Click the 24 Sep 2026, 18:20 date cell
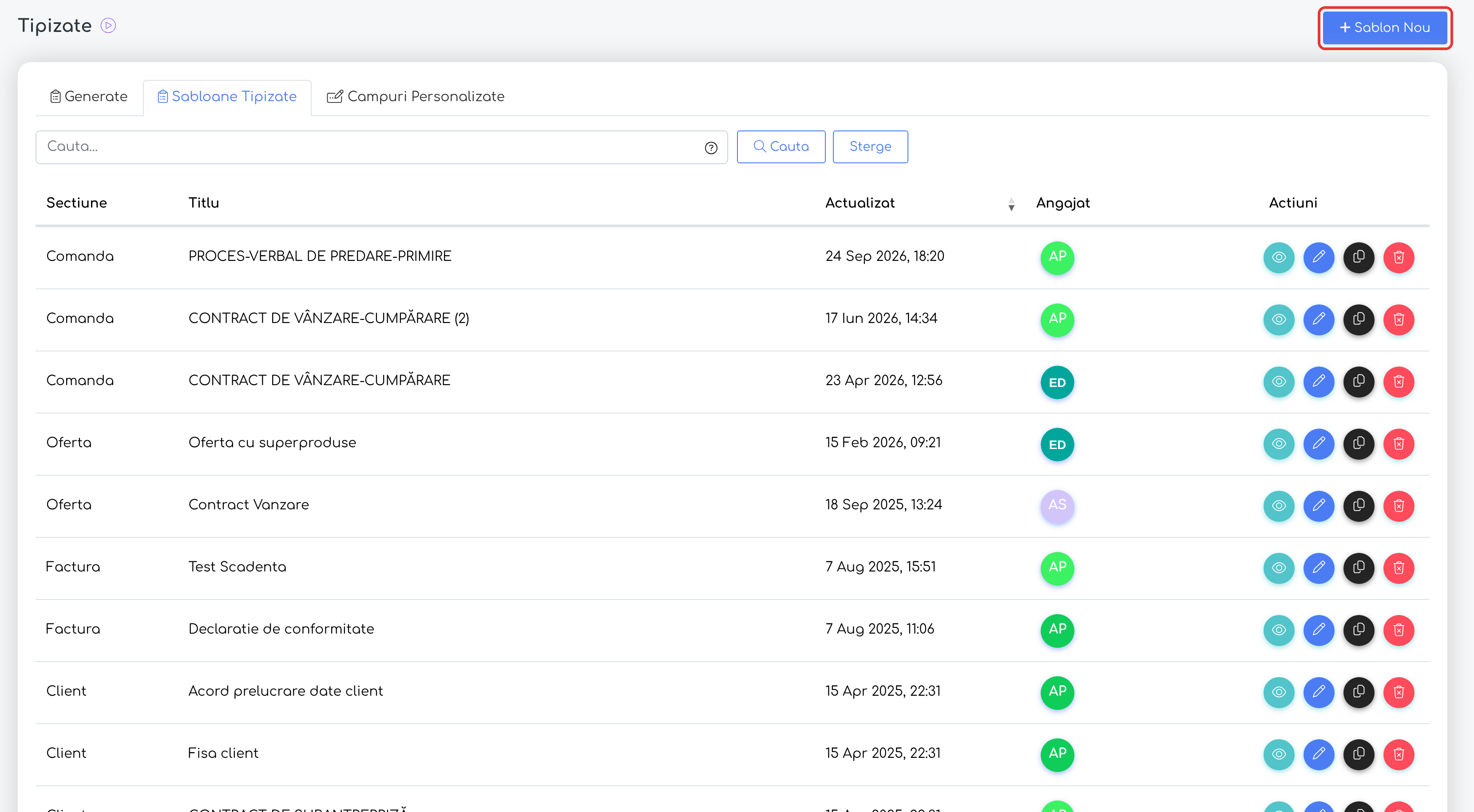 click(x=885, y=256)
